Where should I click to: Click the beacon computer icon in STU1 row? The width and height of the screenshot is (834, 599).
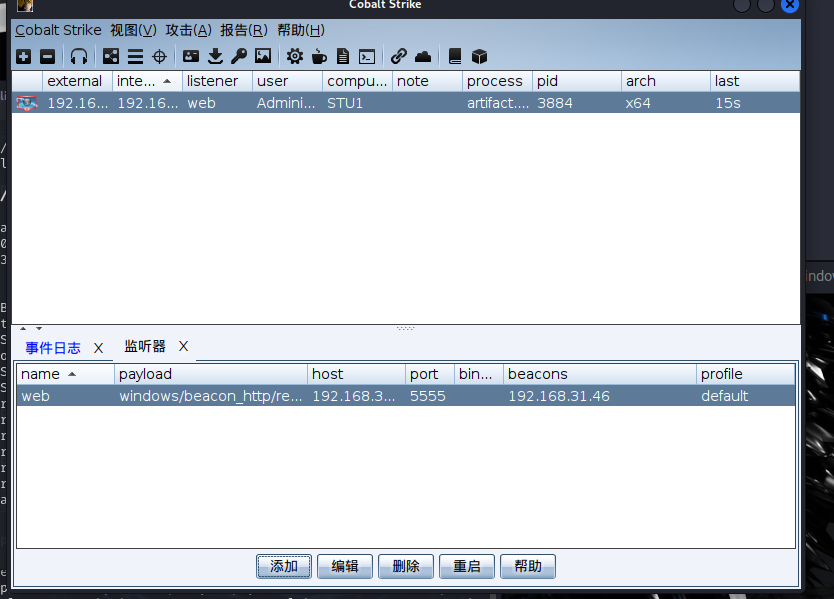click(x=27, y=103)
